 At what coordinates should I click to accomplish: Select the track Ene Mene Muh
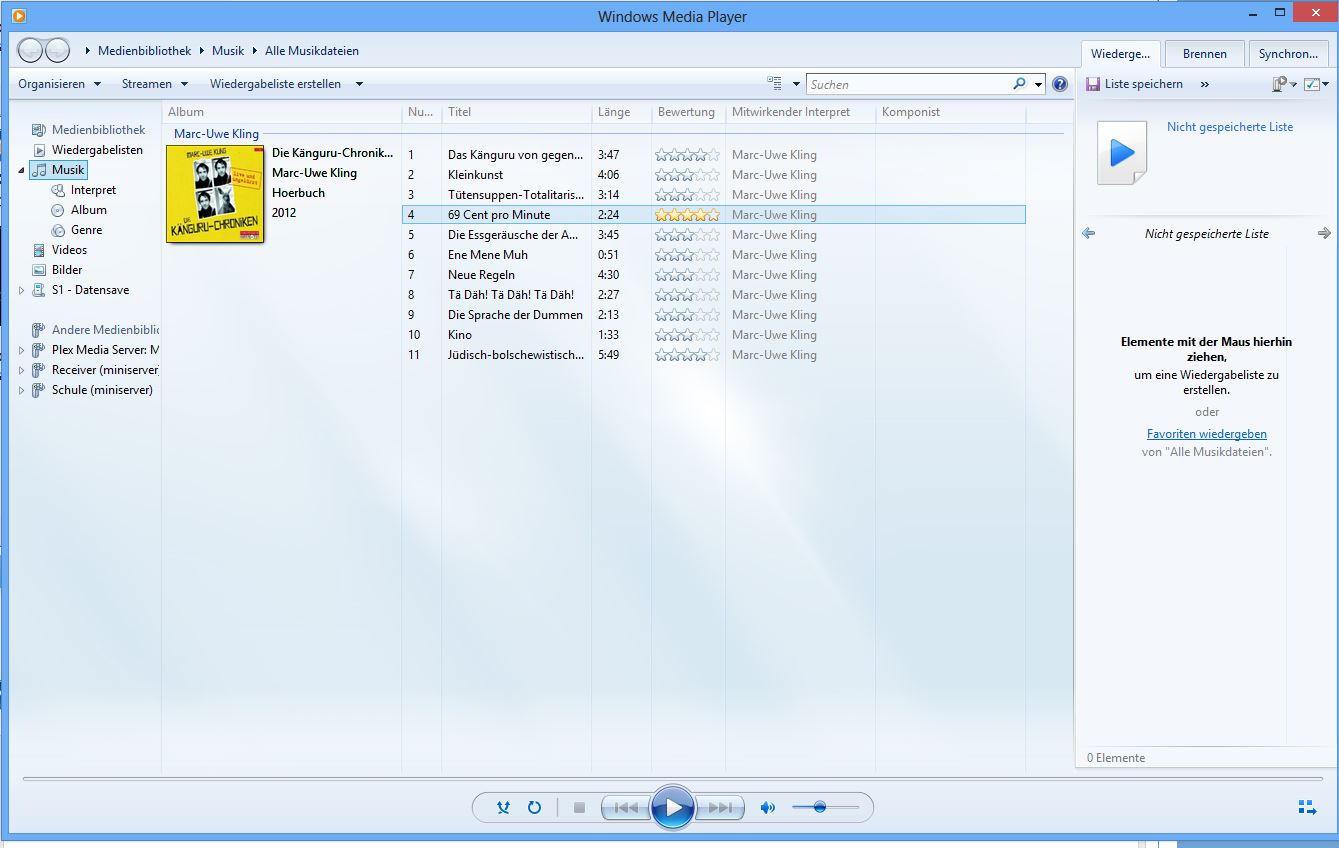click(713, 255)
